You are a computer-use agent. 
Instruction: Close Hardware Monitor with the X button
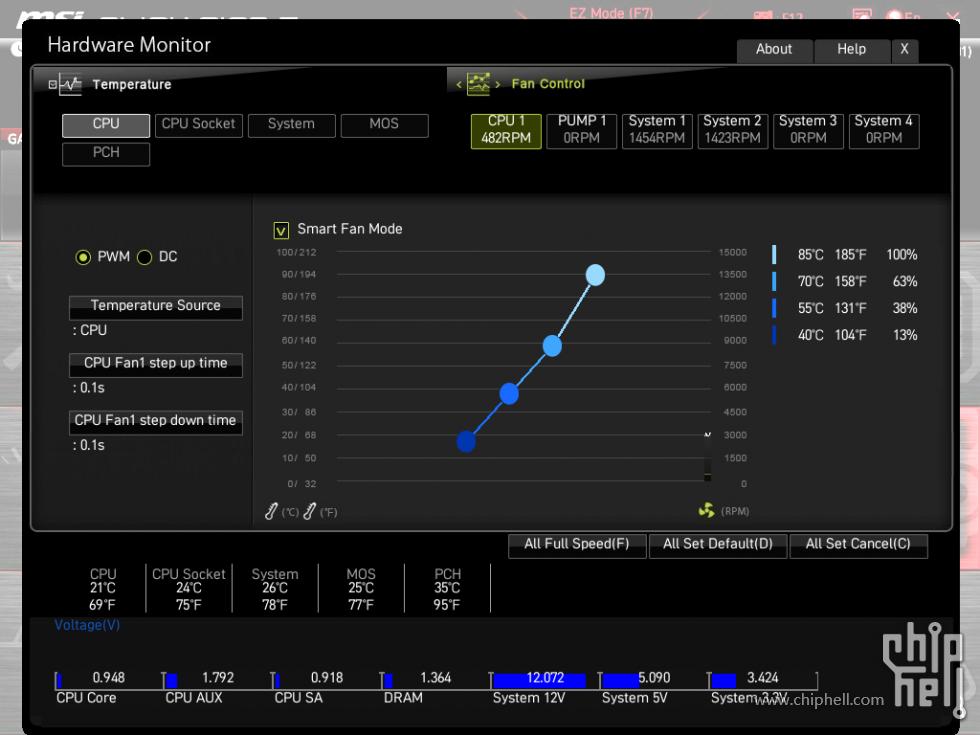click(904, 49)
